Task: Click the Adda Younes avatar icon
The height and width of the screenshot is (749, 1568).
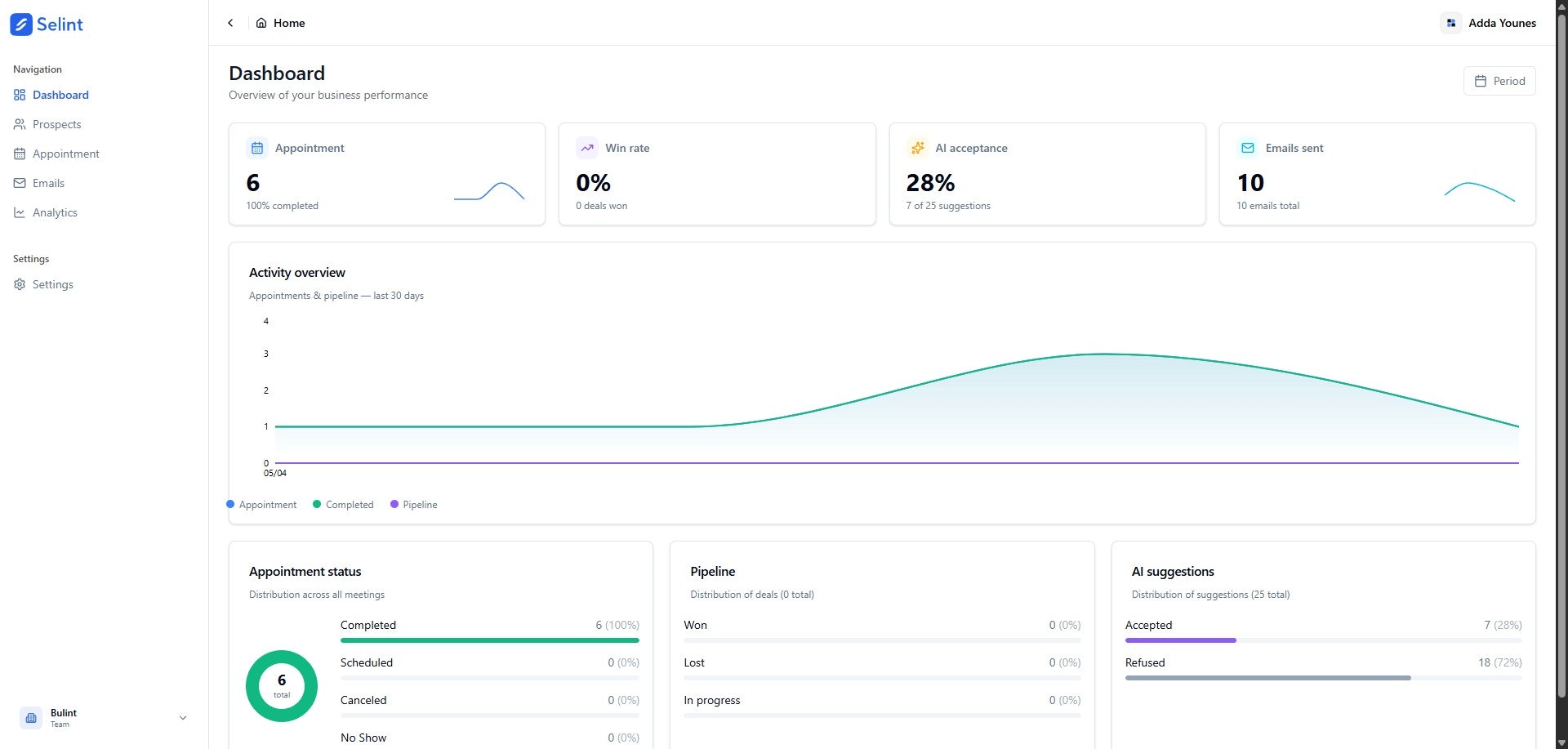Action: [1451, 23]
